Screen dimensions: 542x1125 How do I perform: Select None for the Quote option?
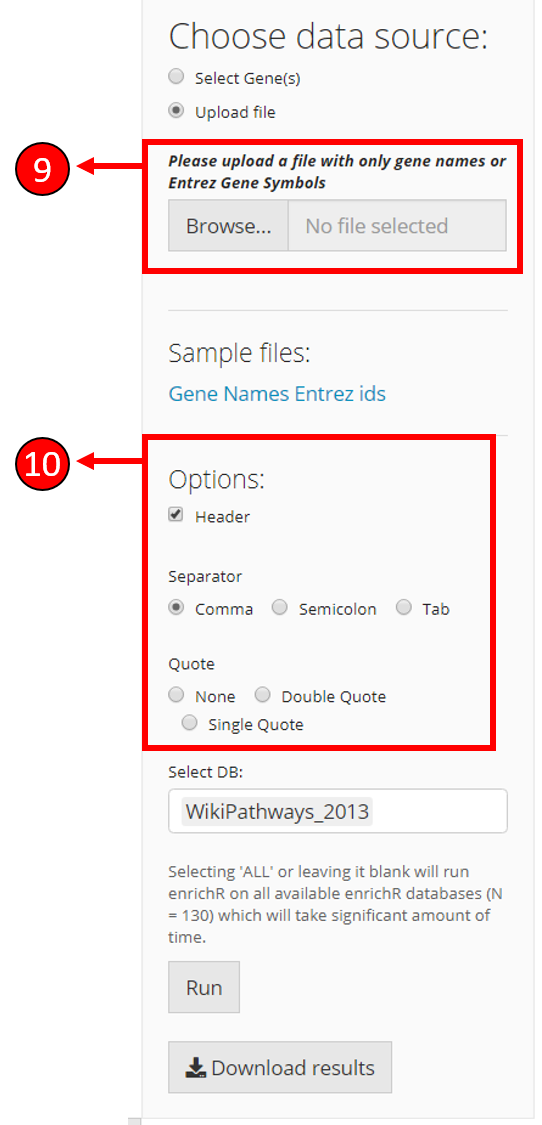[x=176, y=695]
